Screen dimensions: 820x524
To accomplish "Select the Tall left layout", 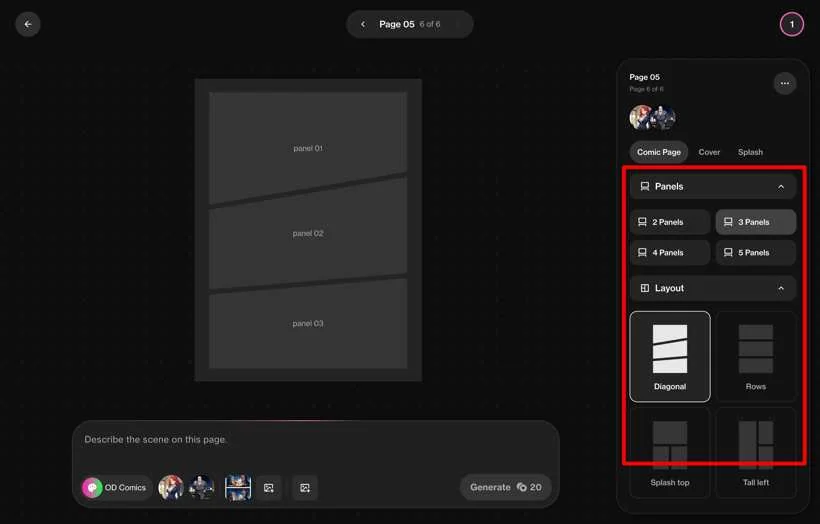I will coord(756,453).
